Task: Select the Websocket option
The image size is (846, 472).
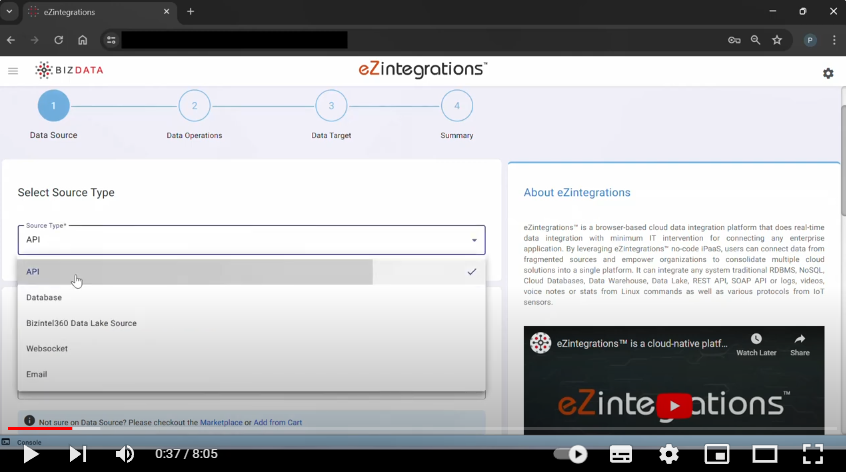Action: coord(47,348)
